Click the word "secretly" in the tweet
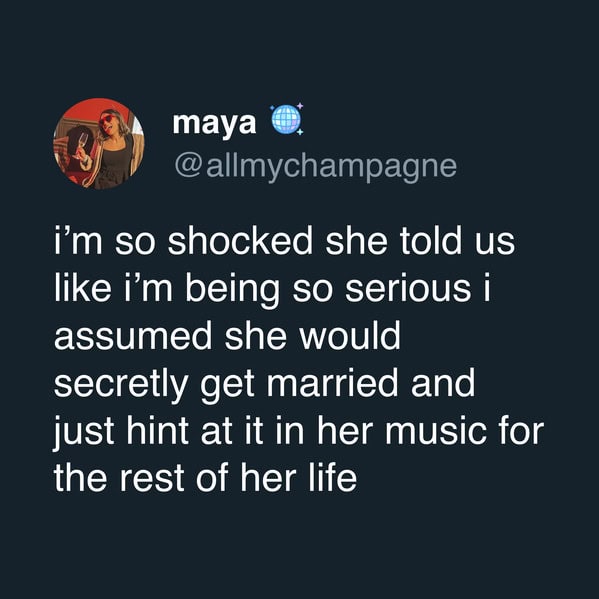Viewport: 599px width, 599px height. [121, 385]
